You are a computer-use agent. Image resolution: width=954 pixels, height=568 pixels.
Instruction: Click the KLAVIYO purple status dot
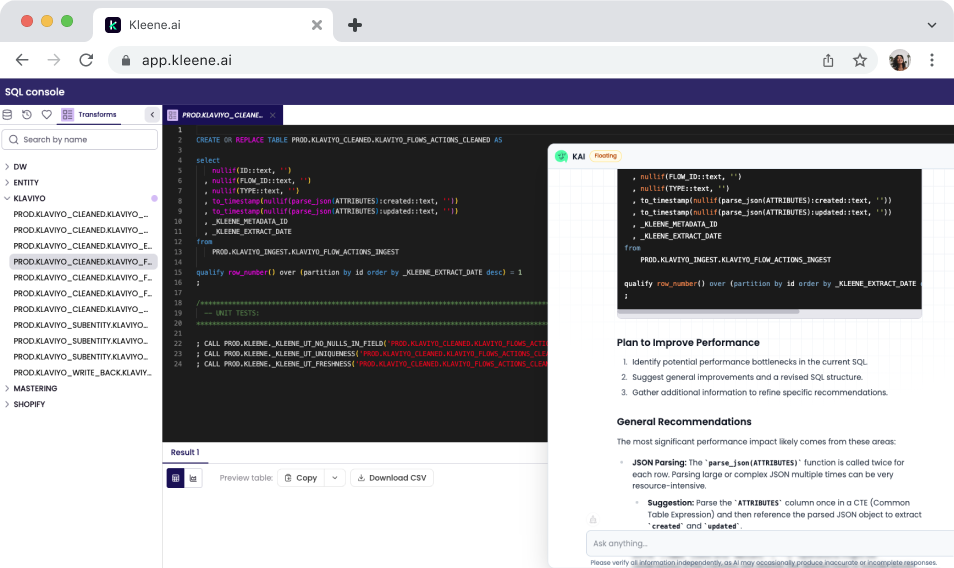click(x=154, y=198)
